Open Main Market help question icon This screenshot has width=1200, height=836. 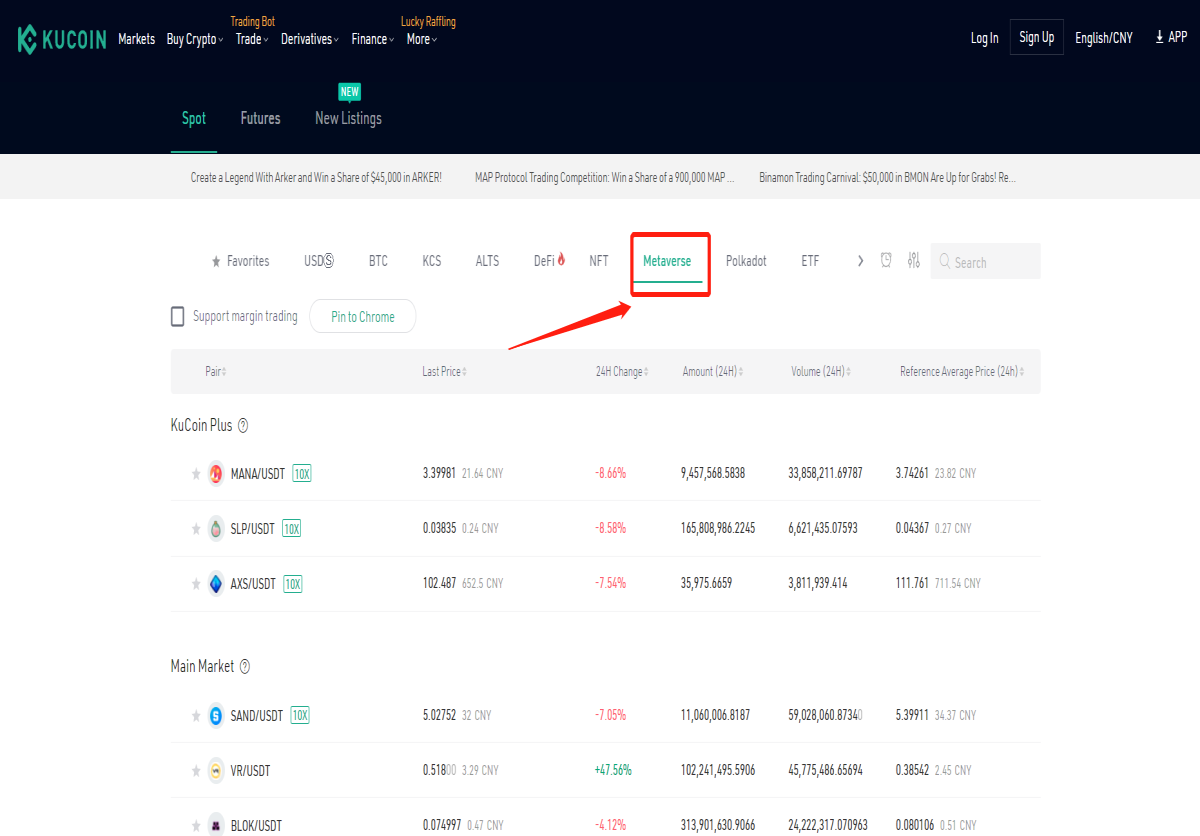[245, 667]
